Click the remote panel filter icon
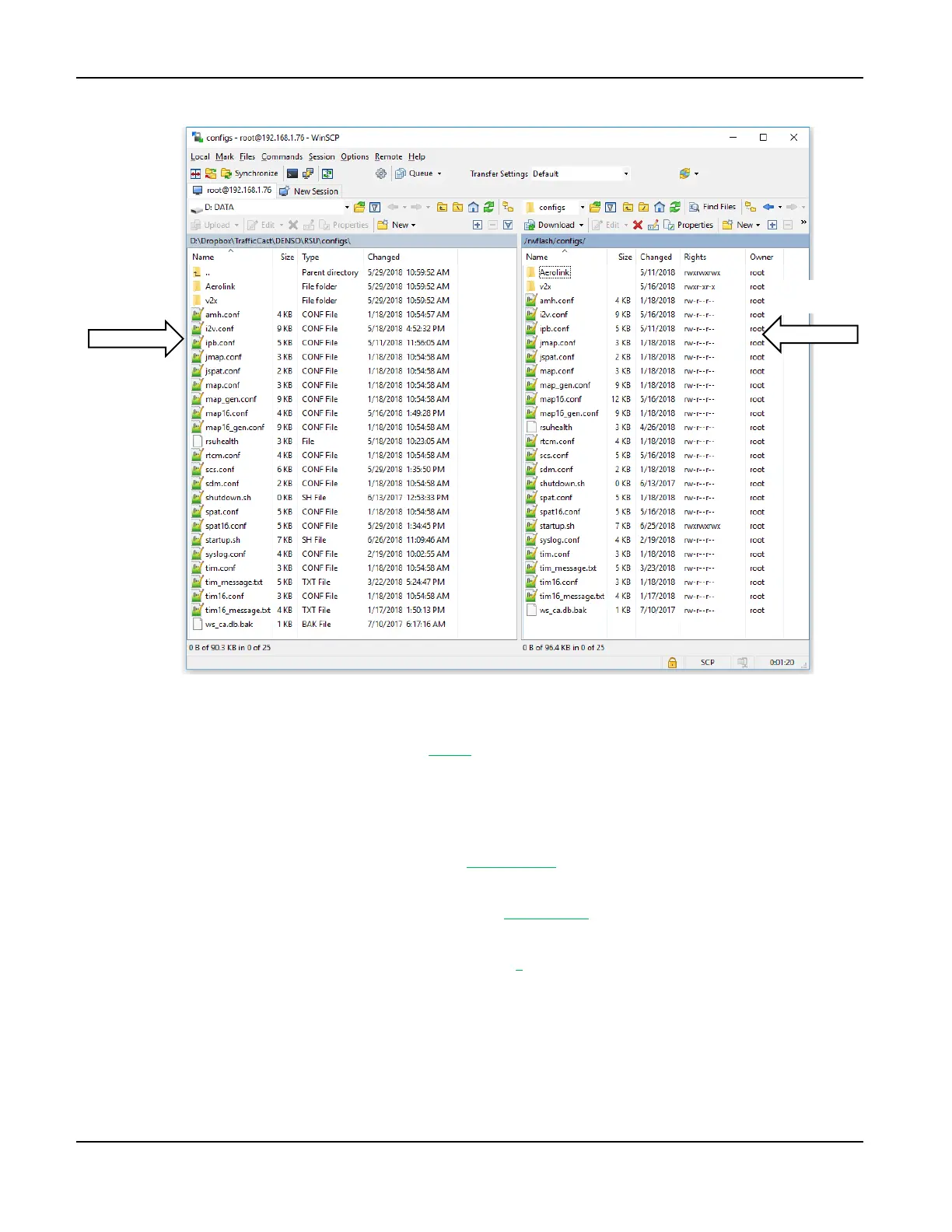The image size is (952, 1232). (611, 207)
